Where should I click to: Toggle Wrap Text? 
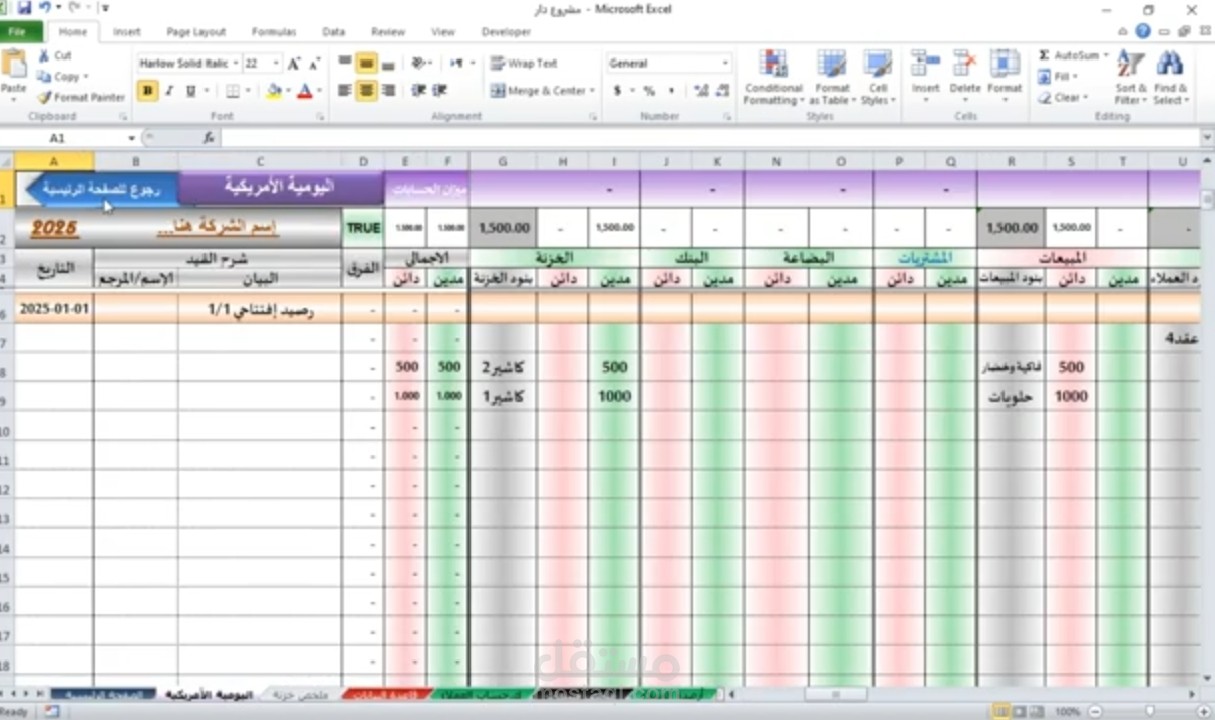pyautogui.click(x=524, y=63)
